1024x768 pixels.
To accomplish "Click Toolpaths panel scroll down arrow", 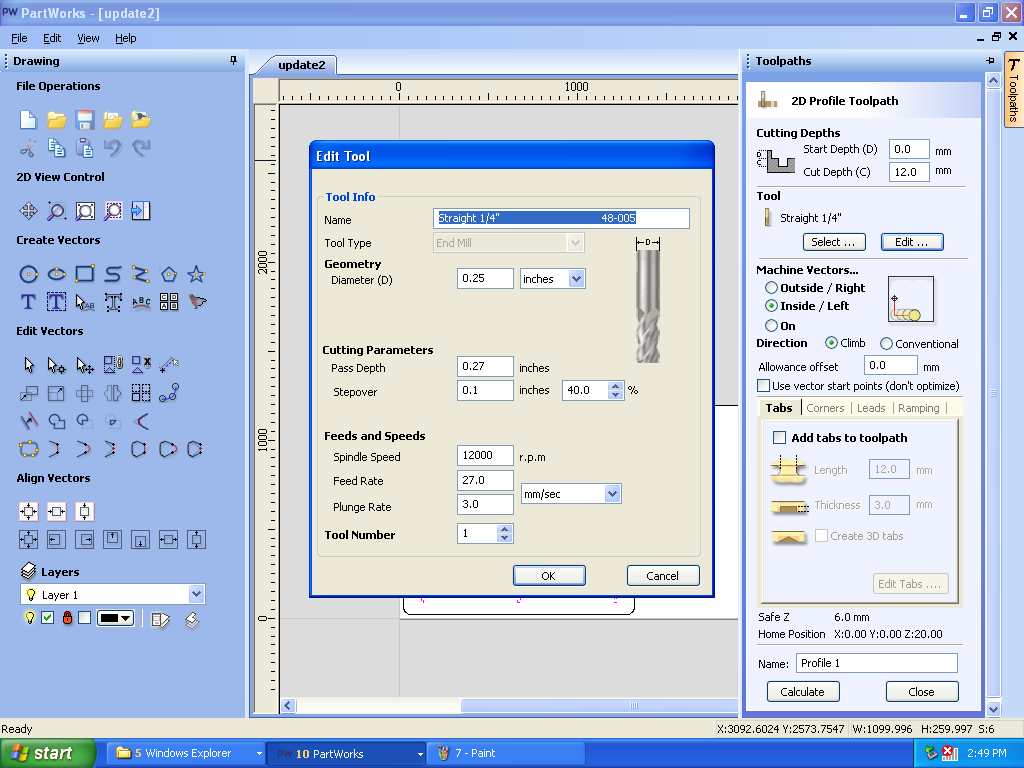I will pyautogui.click(x=993, y=709).
